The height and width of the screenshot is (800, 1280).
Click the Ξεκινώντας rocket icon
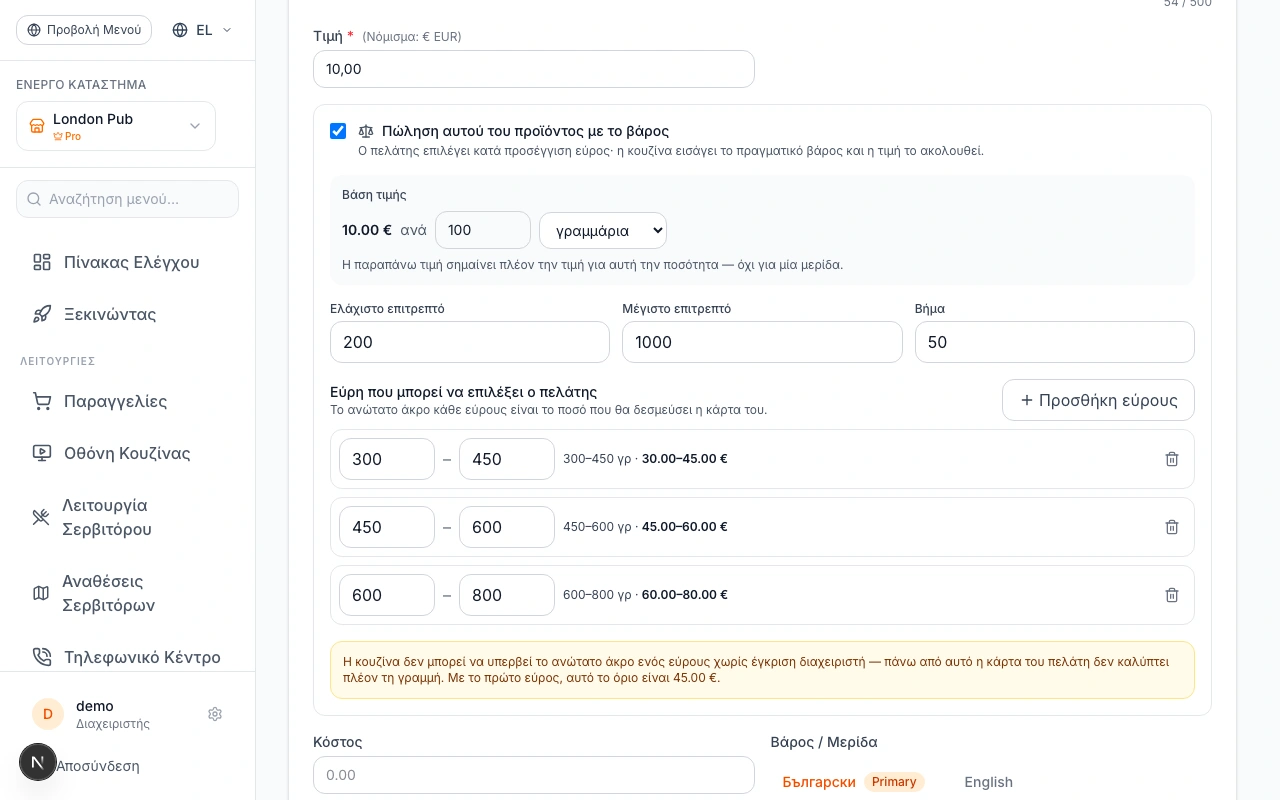click(42, 314)
